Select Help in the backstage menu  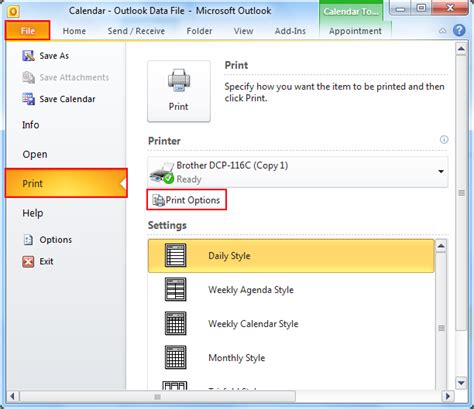(33, 213)
